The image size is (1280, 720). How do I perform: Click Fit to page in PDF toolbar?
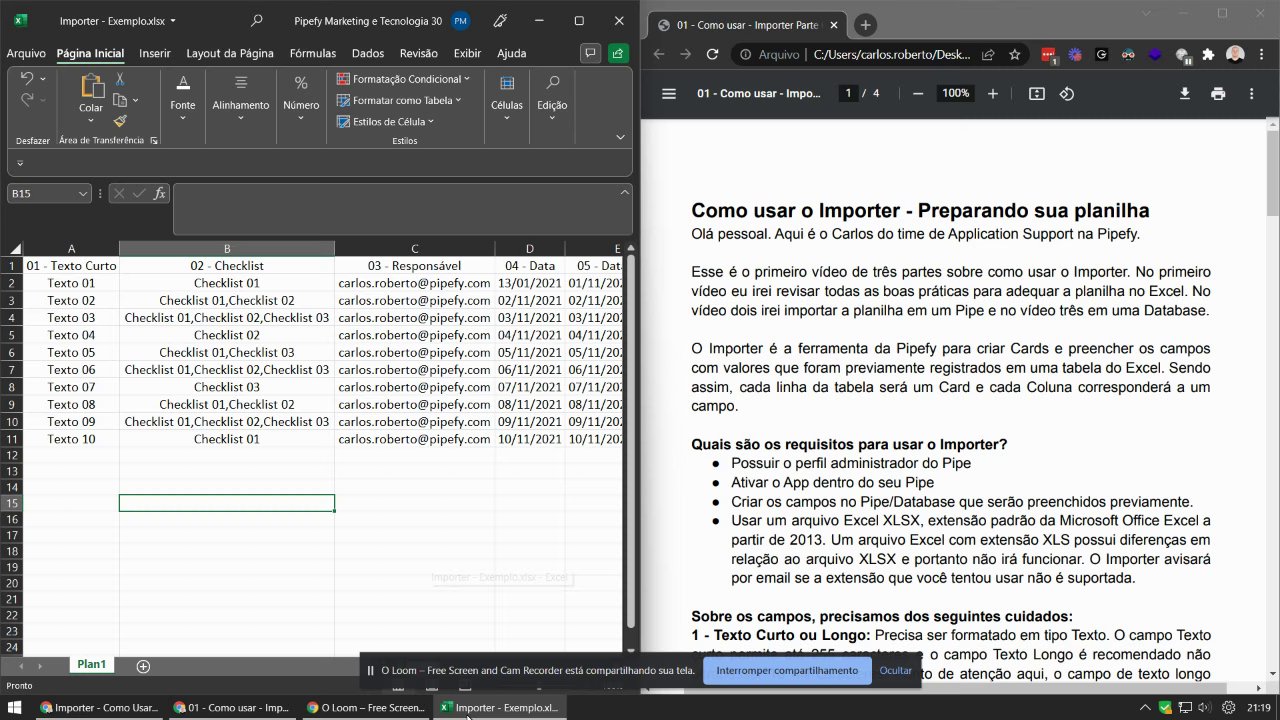tap(1037, 94)
